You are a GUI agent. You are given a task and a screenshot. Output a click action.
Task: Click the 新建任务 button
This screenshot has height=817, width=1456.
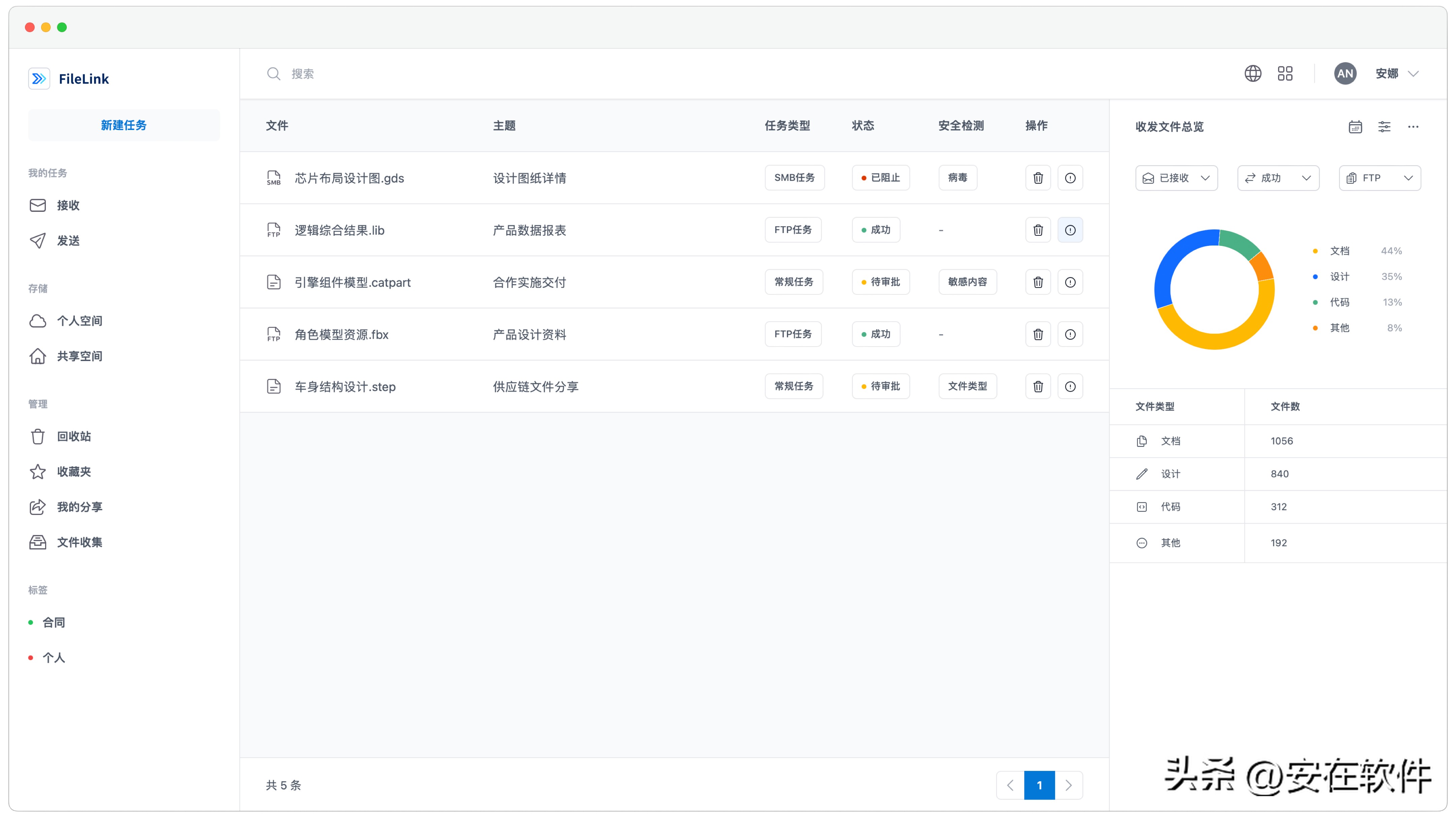[124, 125]
